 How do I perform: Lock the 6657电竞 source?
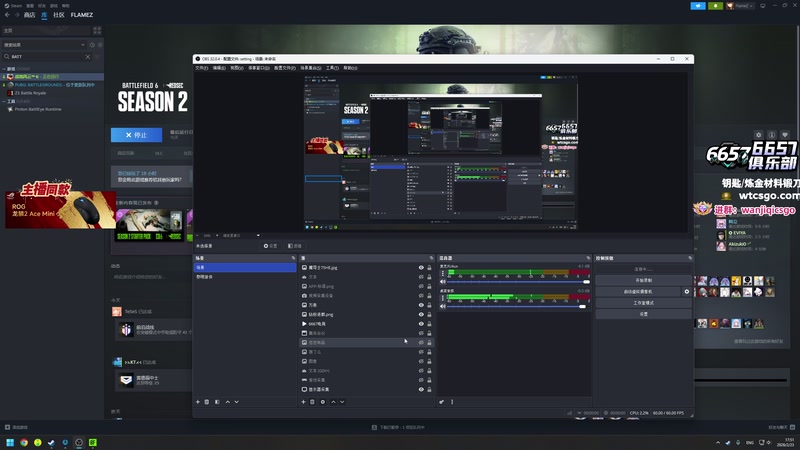click(429, 324)
